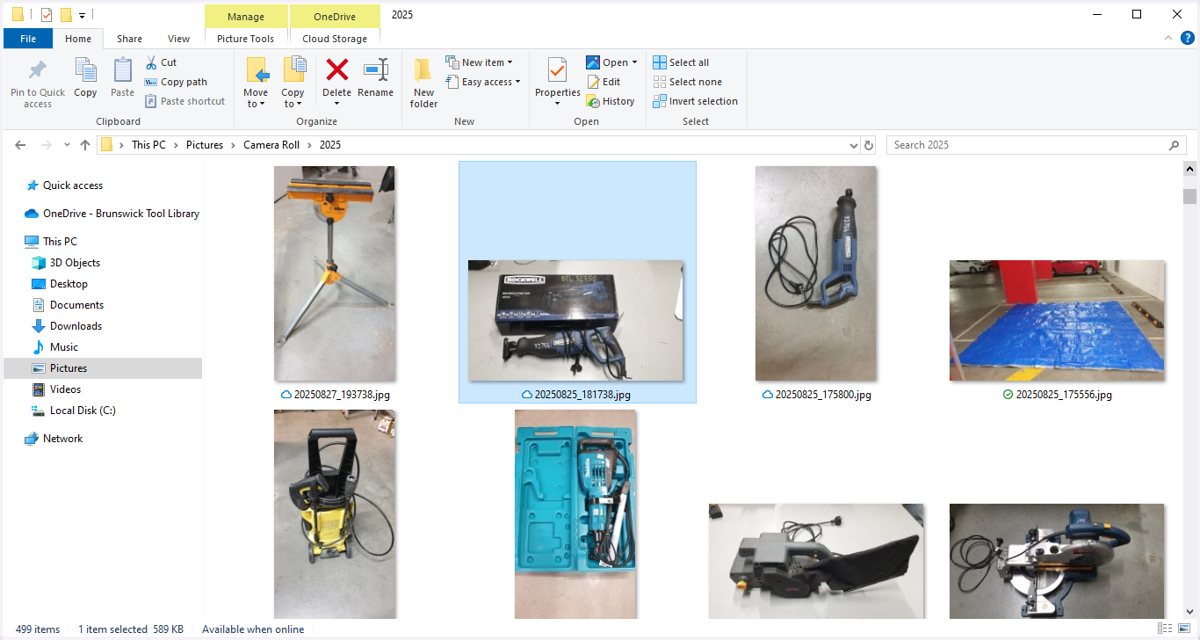Click Copy path in Clipboard group
Screen dimensions: 1200x640
coord(176,82)
